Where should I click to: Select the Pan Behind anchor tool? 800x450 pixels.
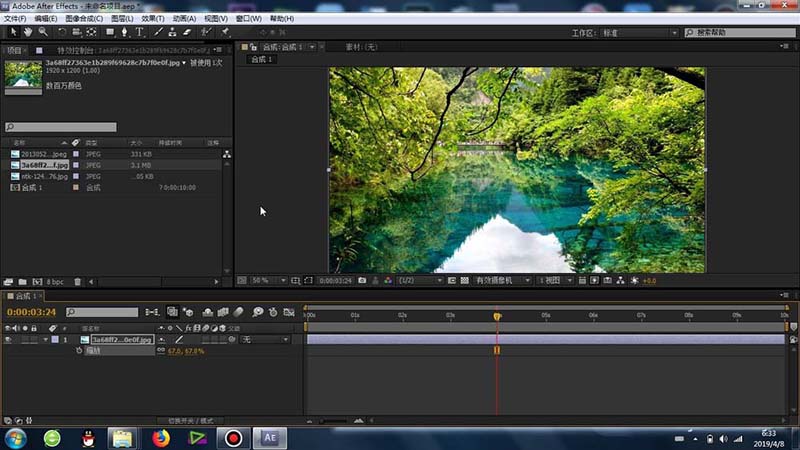pyautogui.click(x=91, y=32)
